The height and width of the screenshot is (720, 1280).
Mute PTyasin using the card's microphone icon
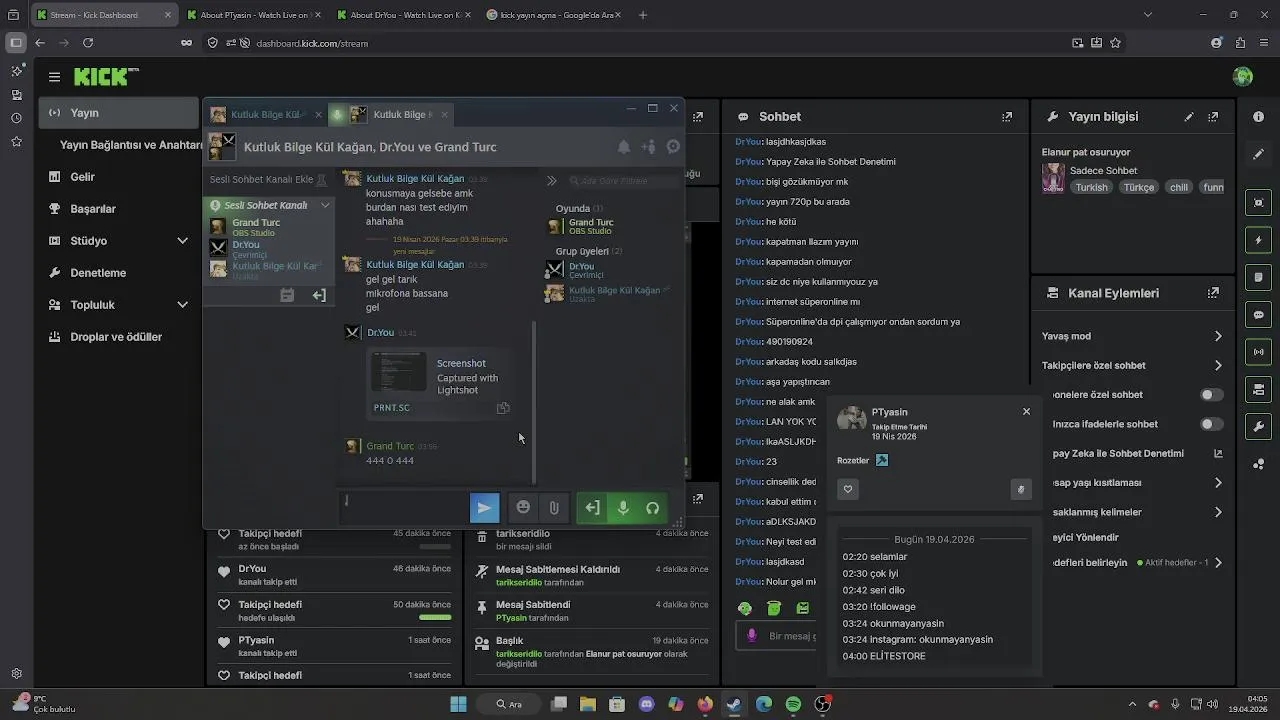tap(1021, 489)
